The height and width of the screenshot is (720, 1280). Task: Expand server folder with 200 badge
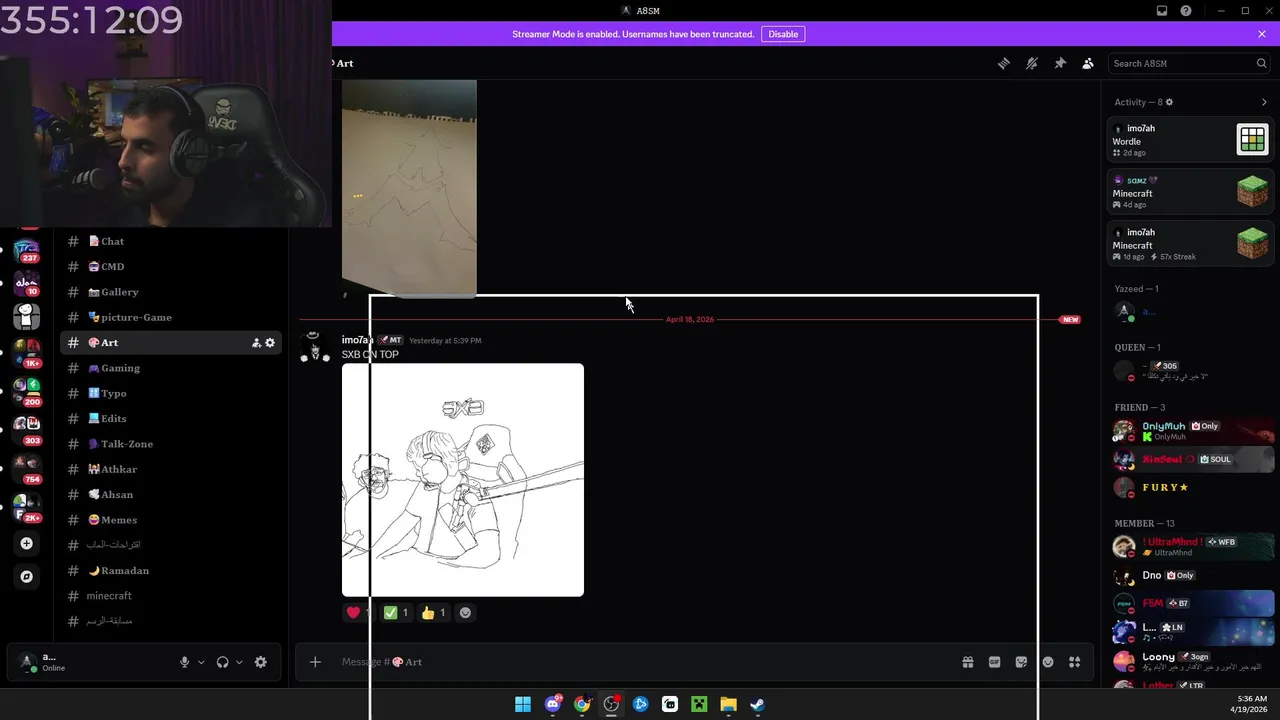27,391
